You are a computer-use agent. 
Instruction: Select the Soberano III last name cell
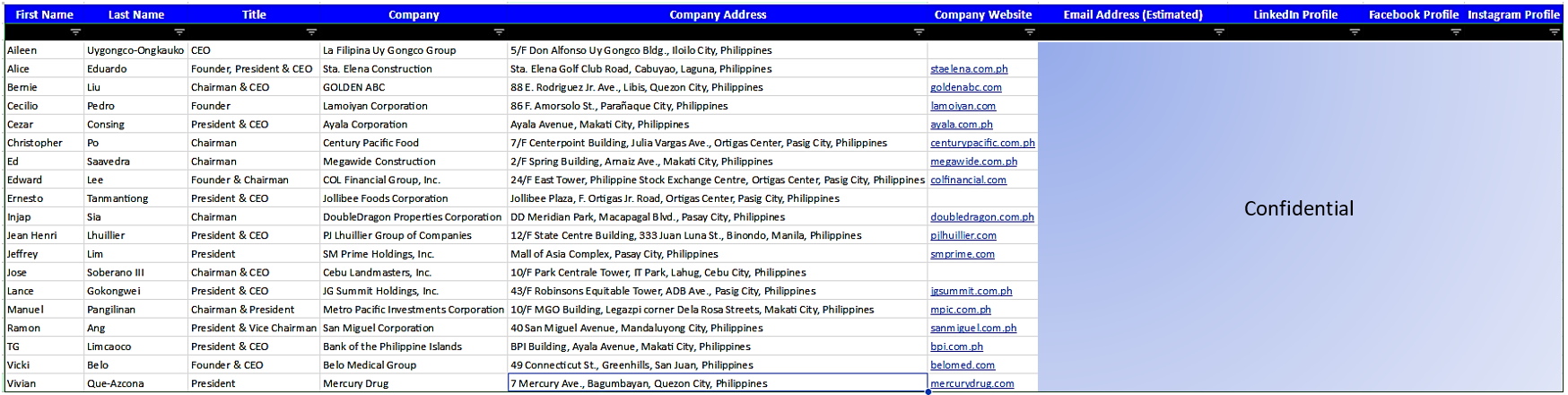click(136, 273)
